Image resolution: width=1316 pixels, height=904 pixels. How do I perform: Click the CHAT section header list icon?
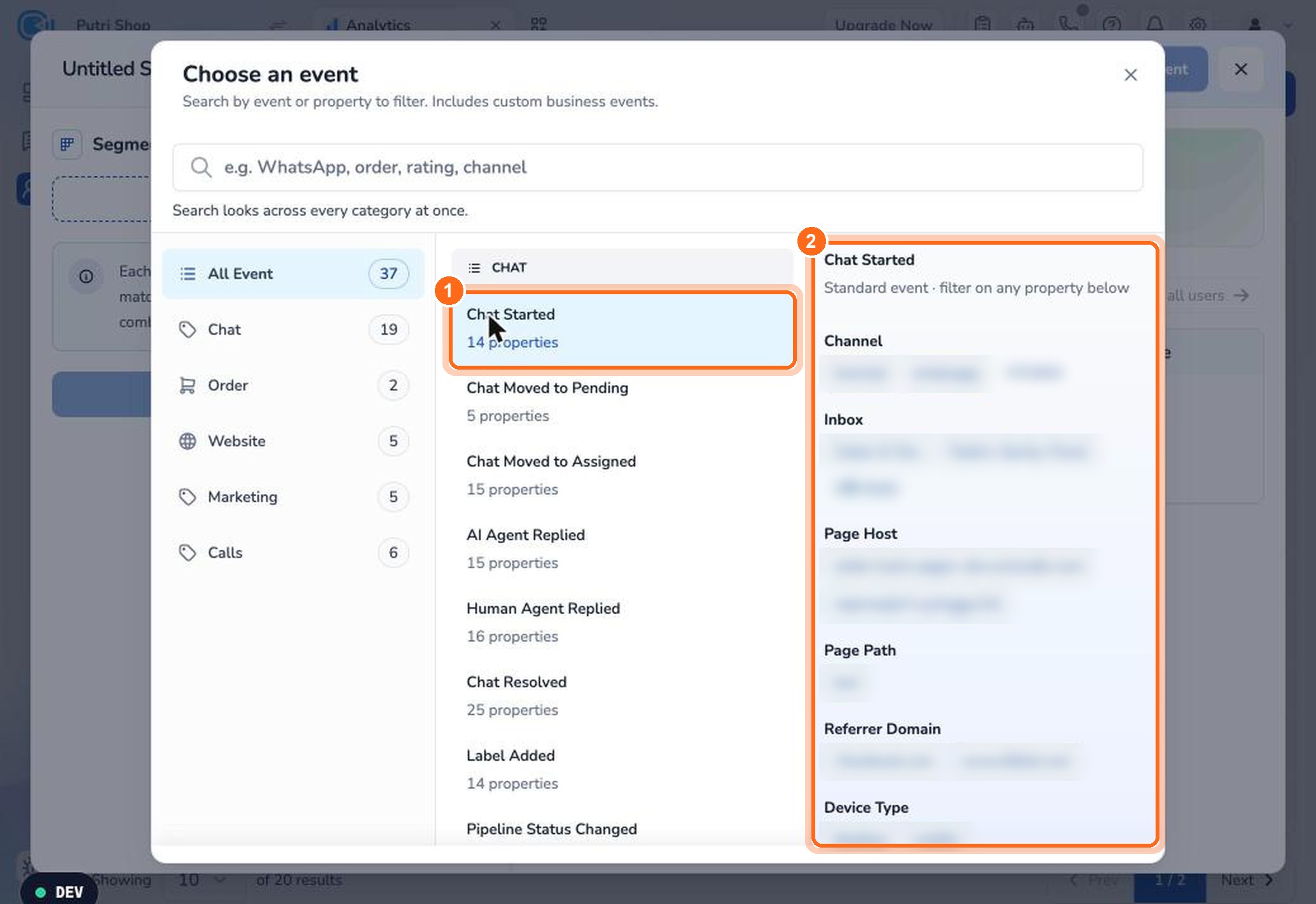point(474,268)
